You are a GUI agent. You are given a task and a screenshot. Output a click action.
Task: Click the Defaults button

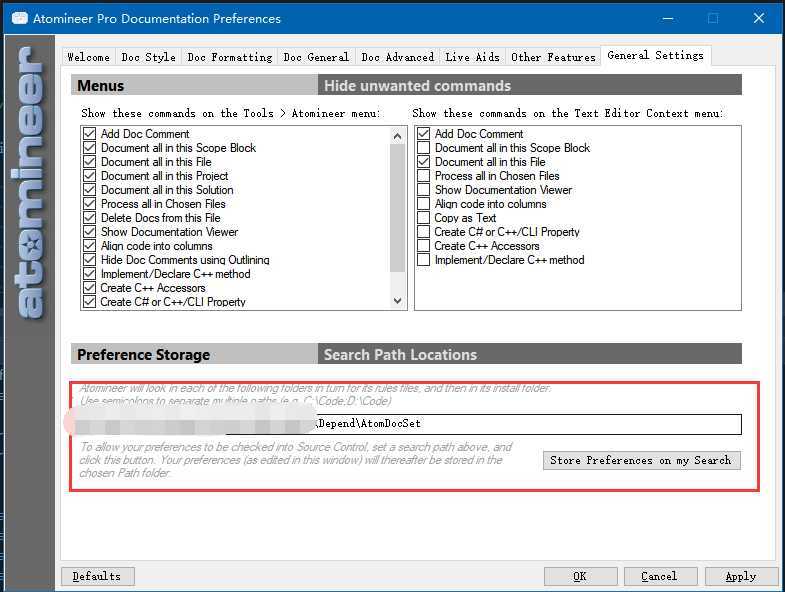pyautogui.click(x=98, y=576)
